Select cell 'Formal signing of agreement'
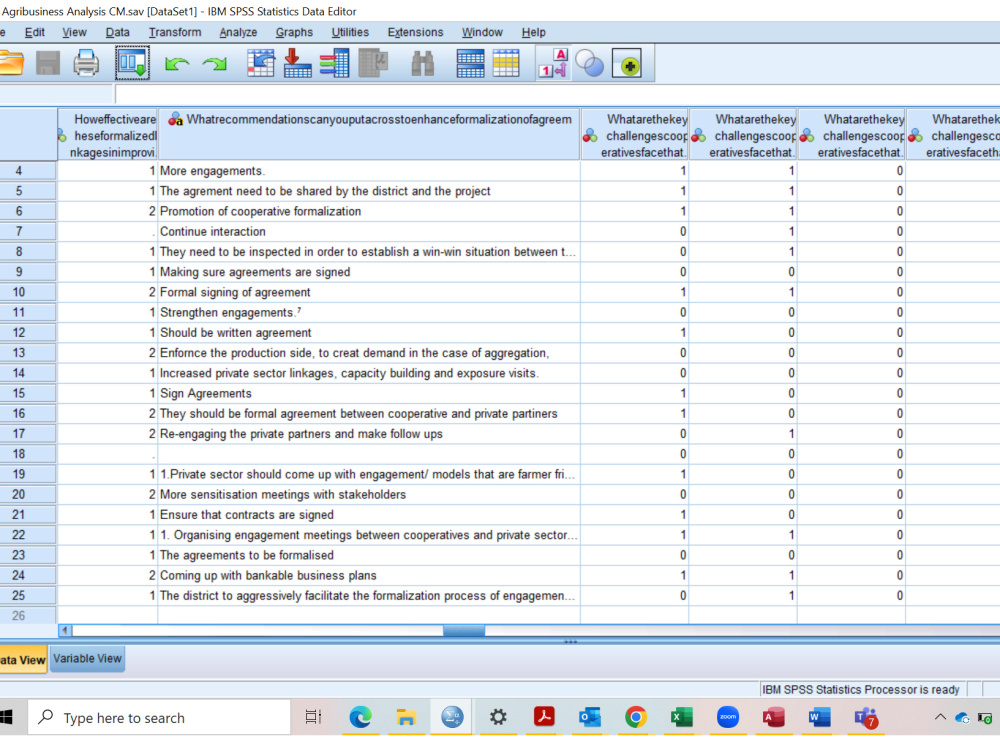The width and height of the screenshot is (1000, 750). pyautogui.click(x=369, y=292)
